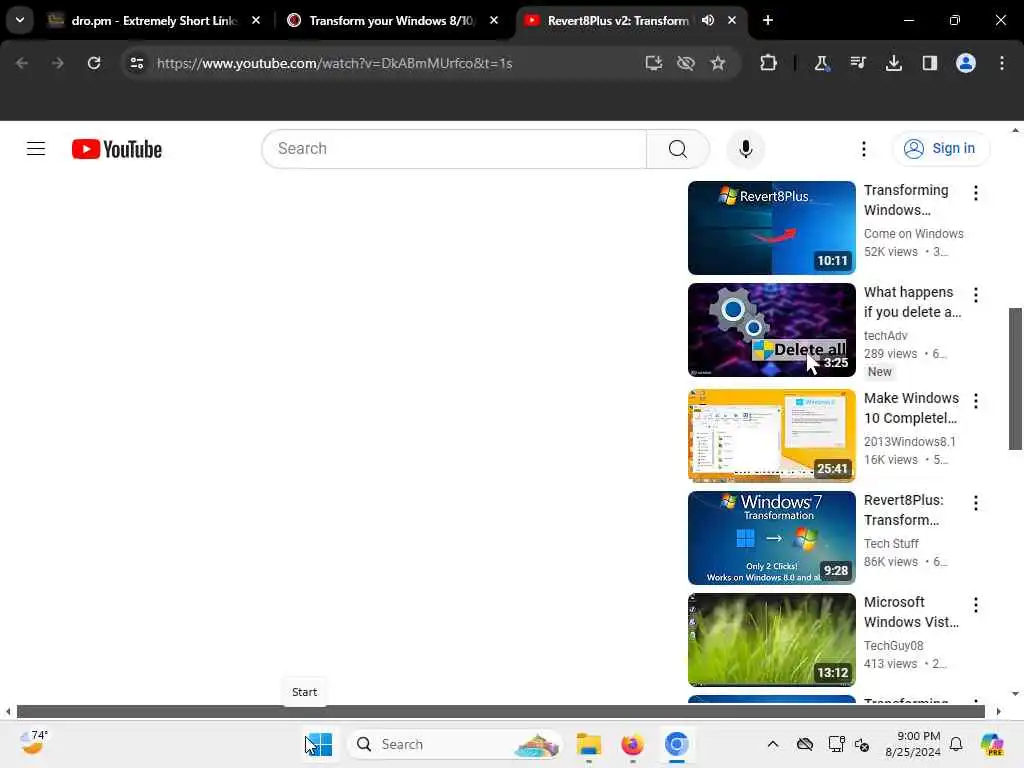Image resolution: width=1024 pixels, height=768 pixels.
Task: Sign in to YouTube
Action: point(940,149)
